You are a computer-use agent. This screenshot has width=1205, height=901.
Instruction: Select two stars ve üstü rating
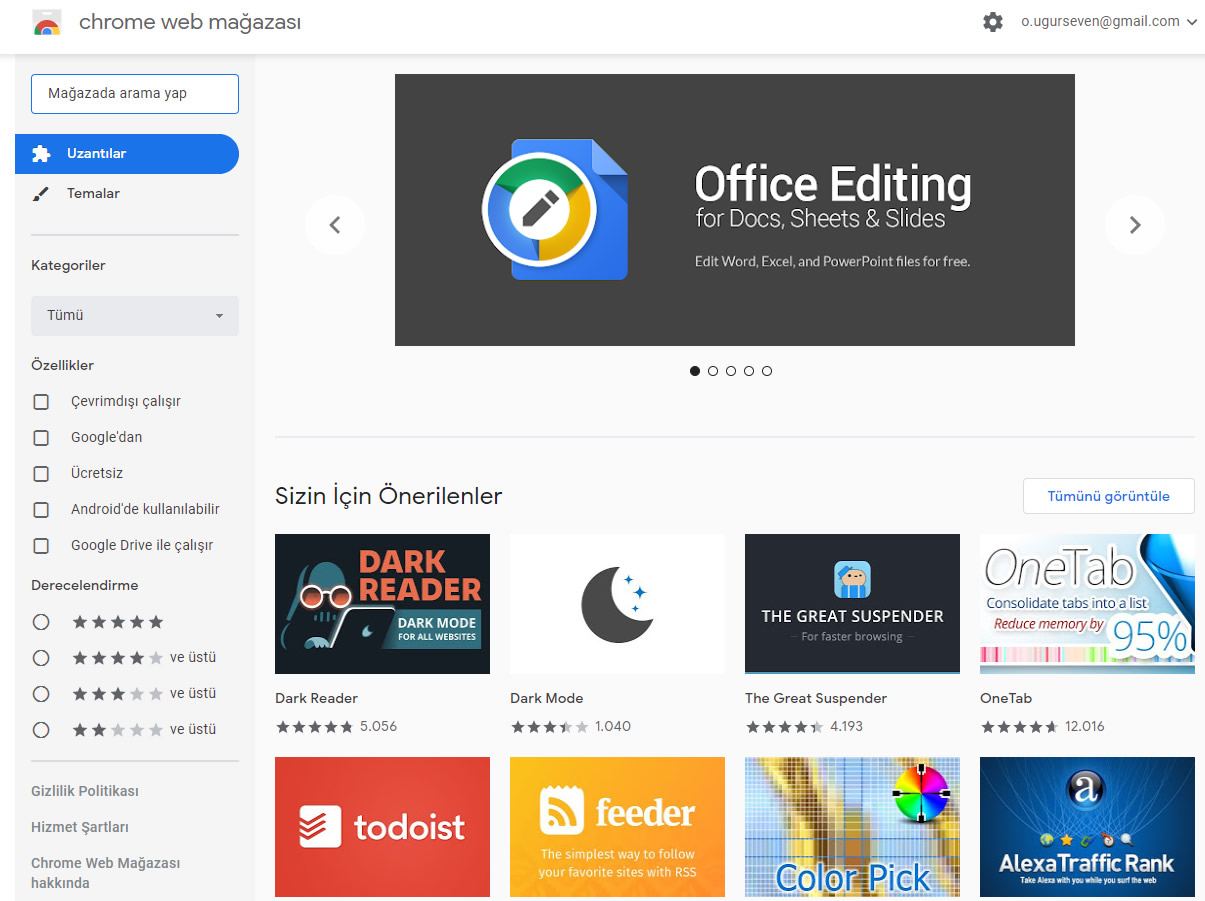[x=41, y=730]
